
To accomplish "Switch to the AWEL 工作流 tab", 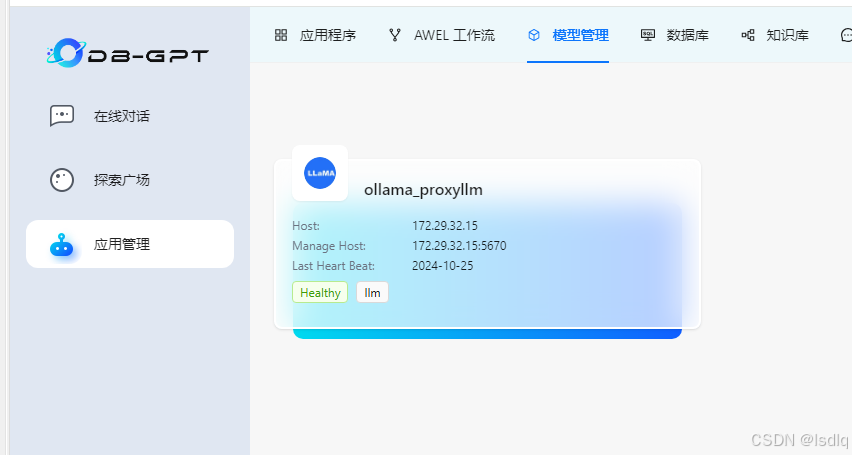I will [x=442, y=35].
